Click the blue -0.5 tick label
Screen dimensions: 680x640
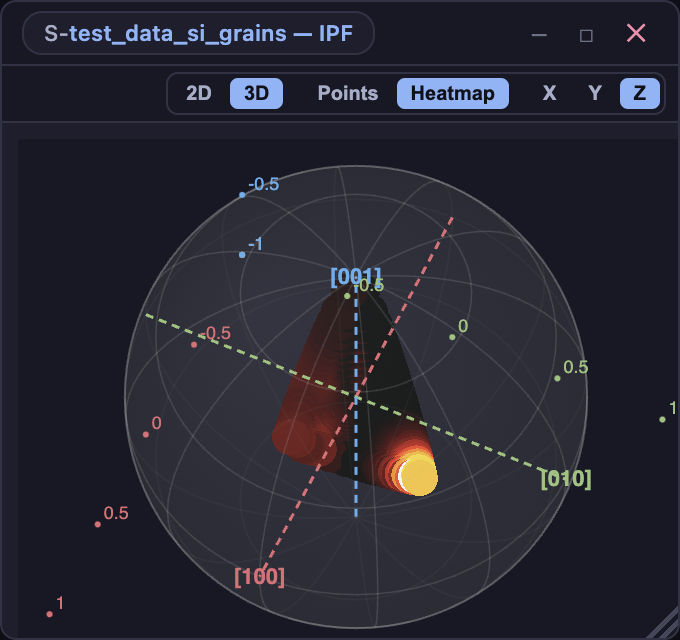pos(264,184)
